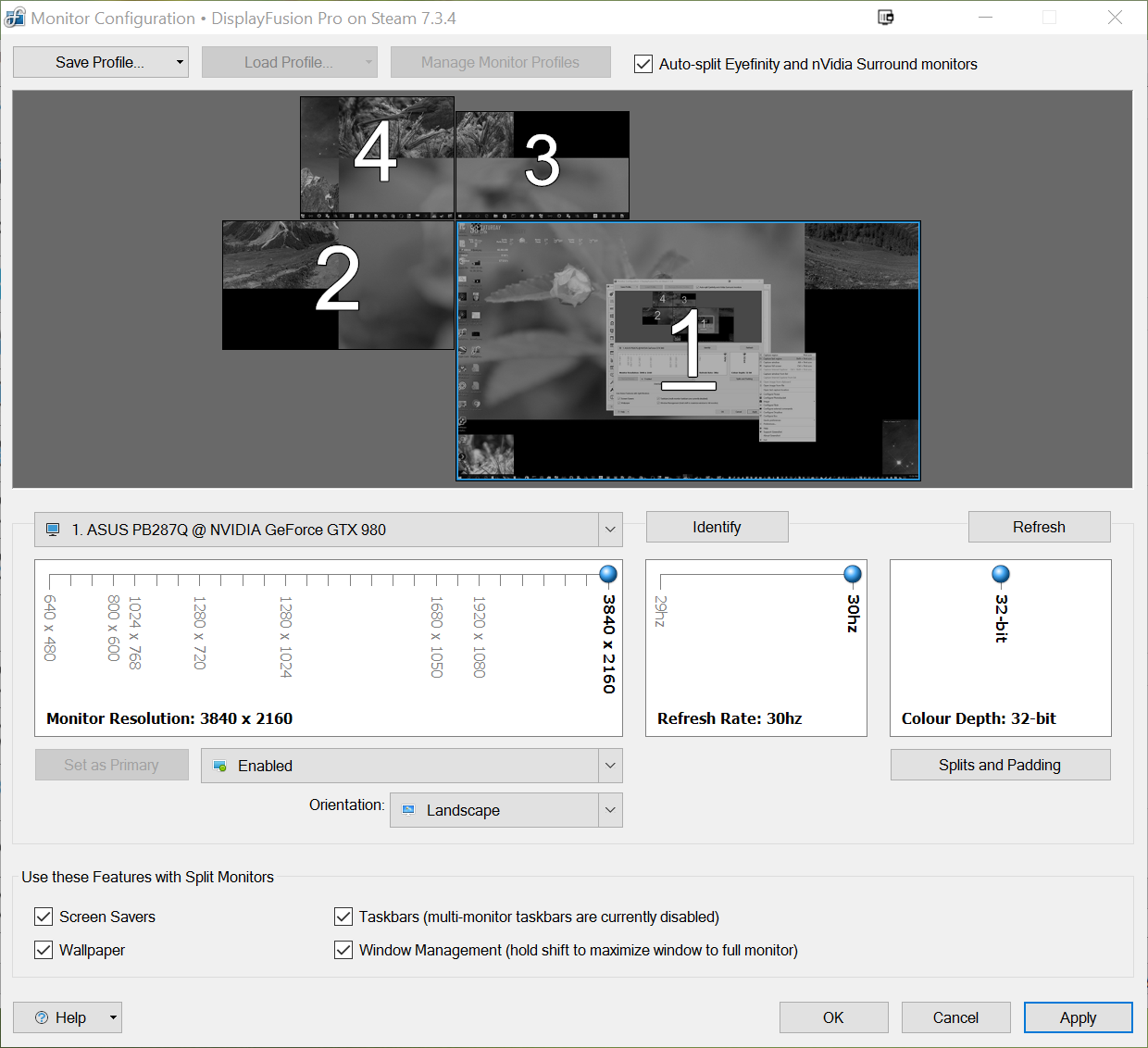1148x1048 pixels.
Task: Toggle the Window Management checkbox
Action: 343,950
